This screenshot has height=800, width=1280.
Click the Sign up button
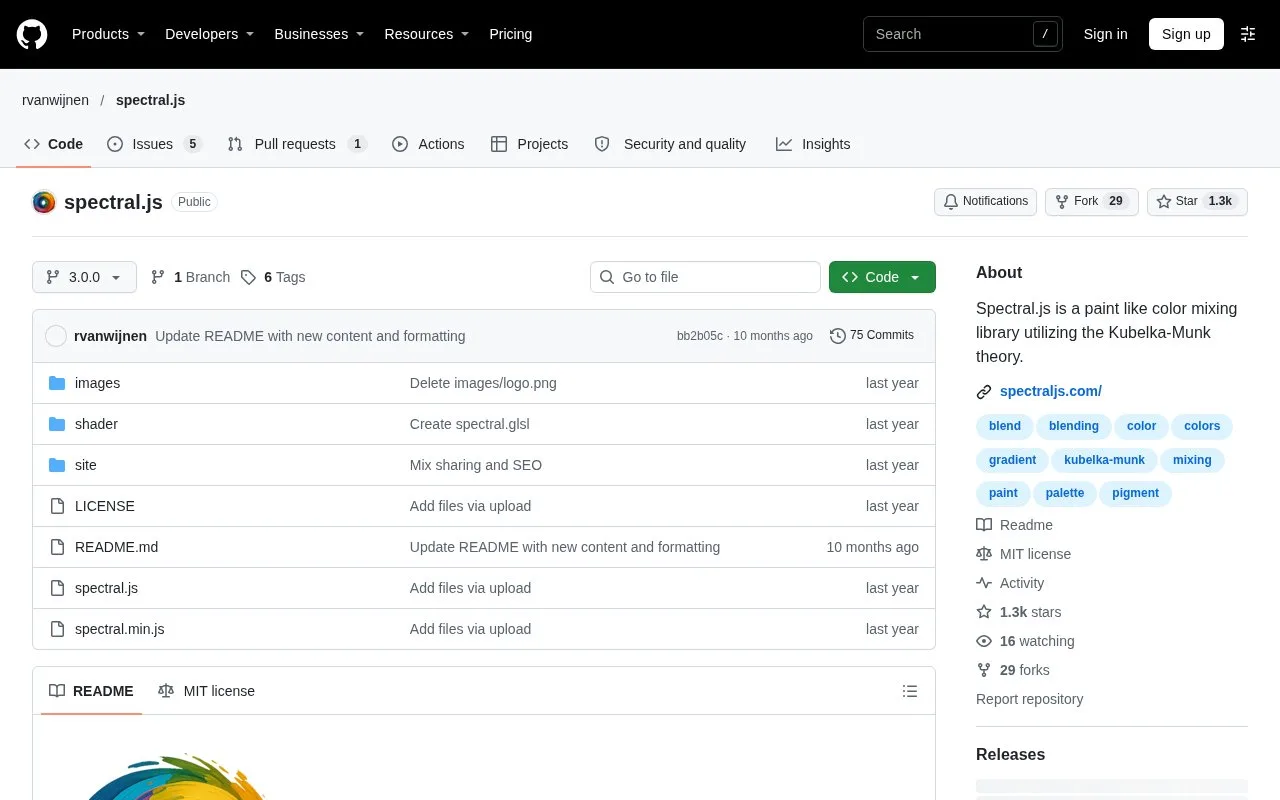[x=1186, y=34]
